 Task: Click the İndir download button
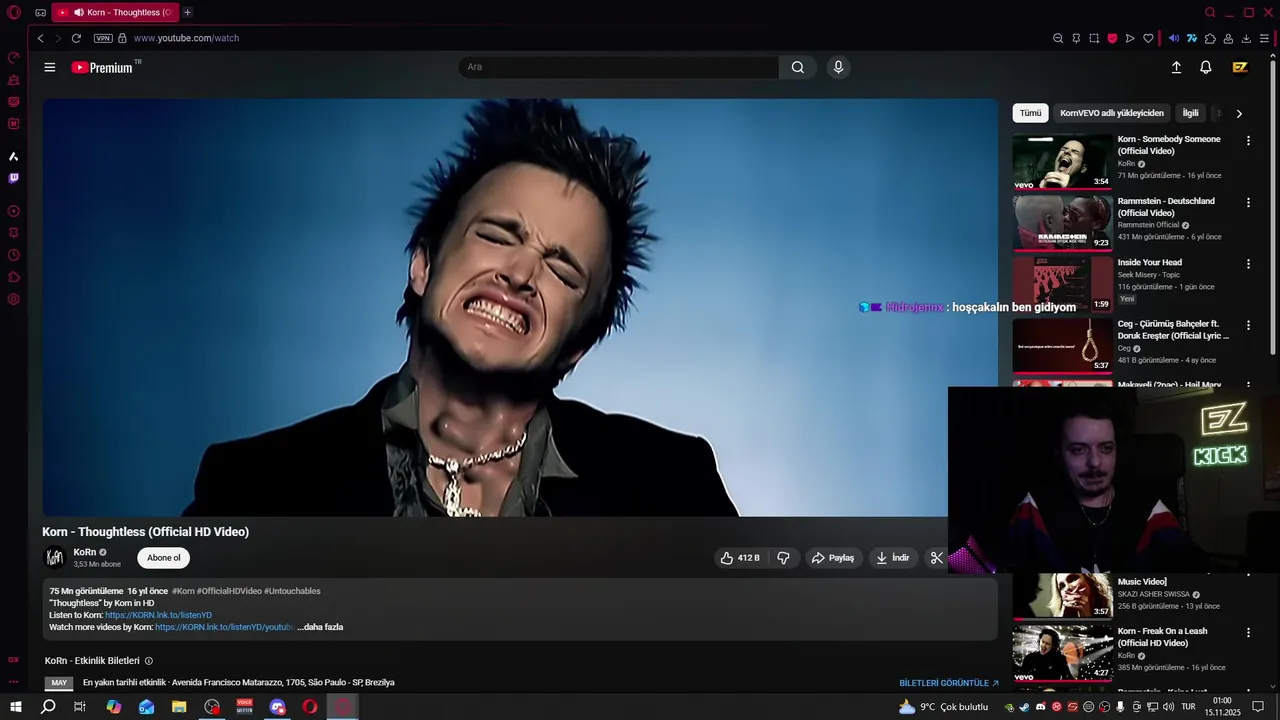(x=892, y=558)
